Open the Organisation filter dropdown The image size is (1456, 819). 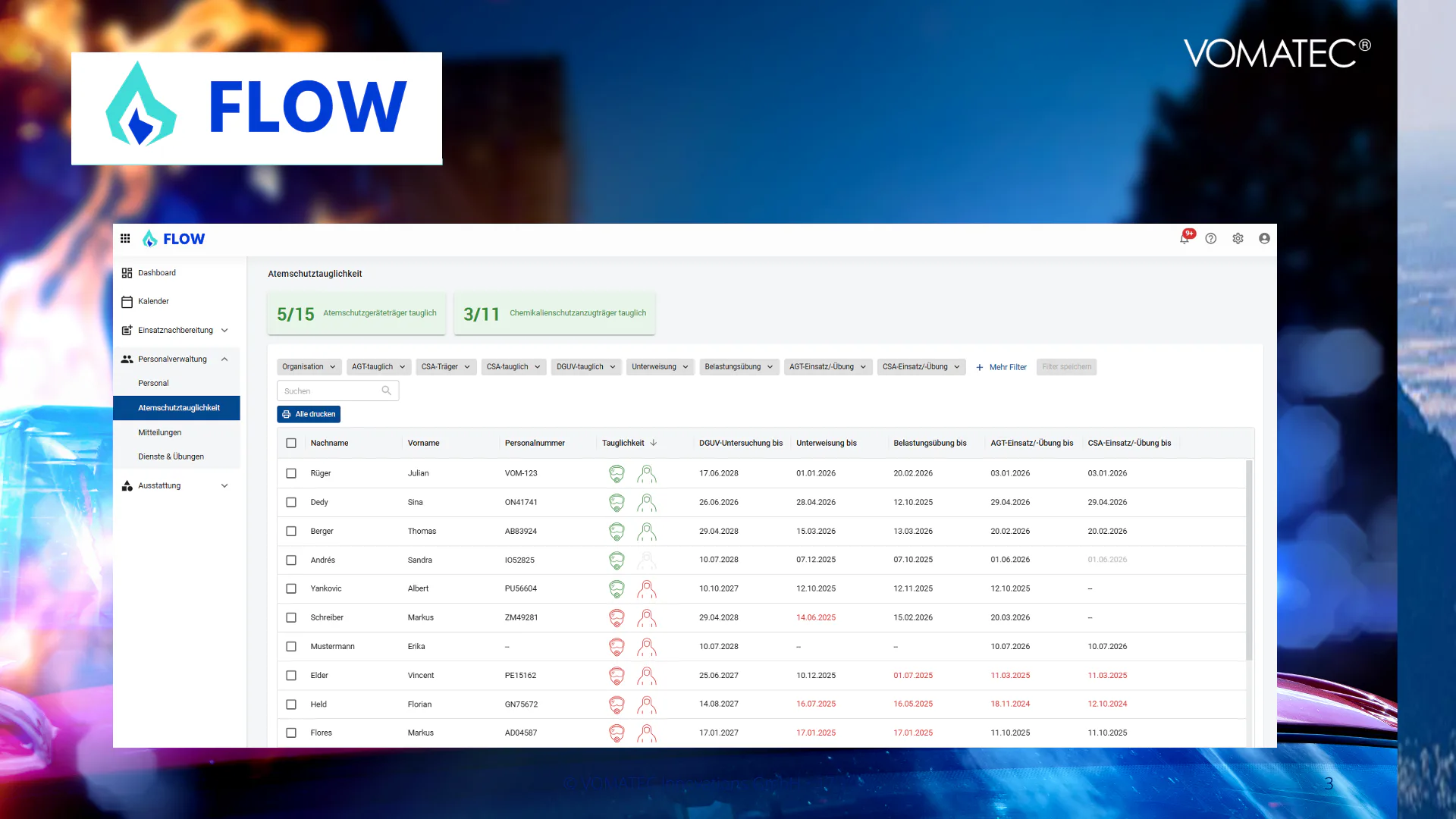309,367
